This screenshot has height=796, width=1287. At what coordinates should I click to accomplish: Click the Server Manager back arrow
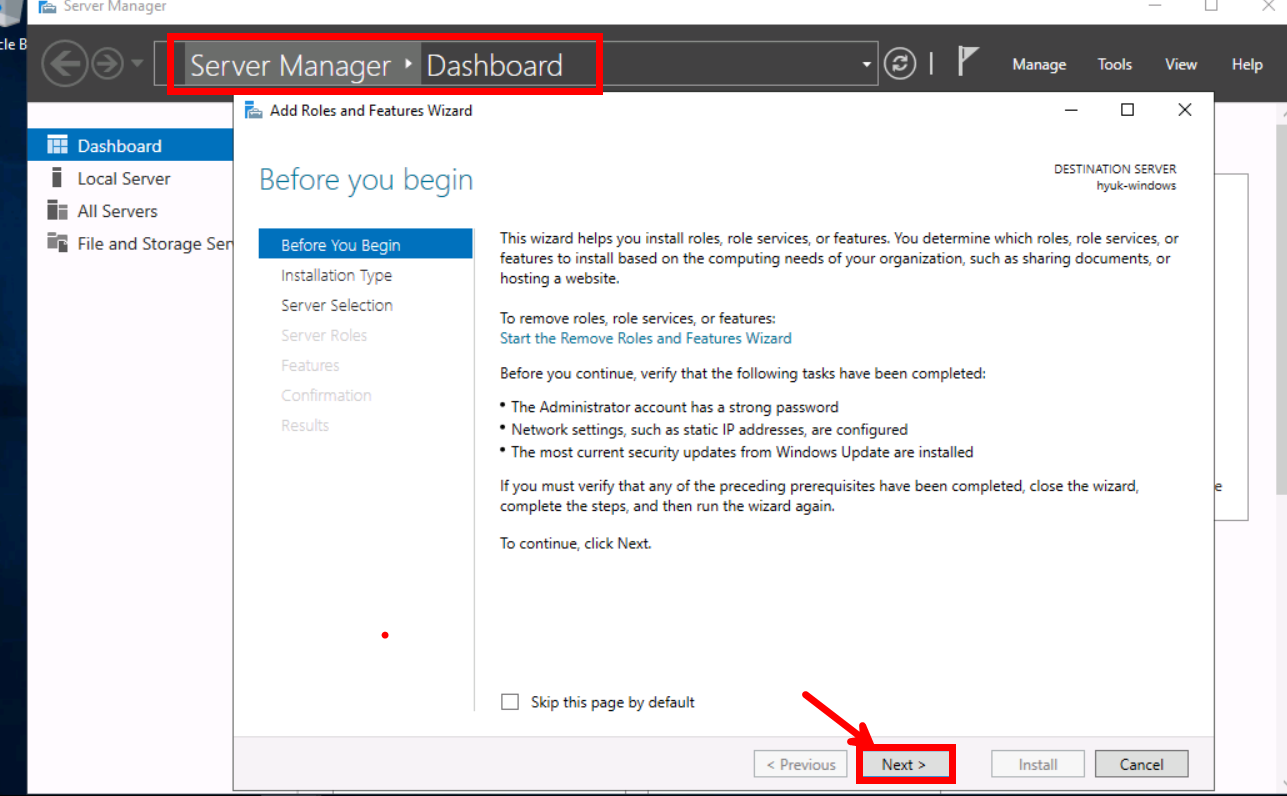[x=65, y=65]
